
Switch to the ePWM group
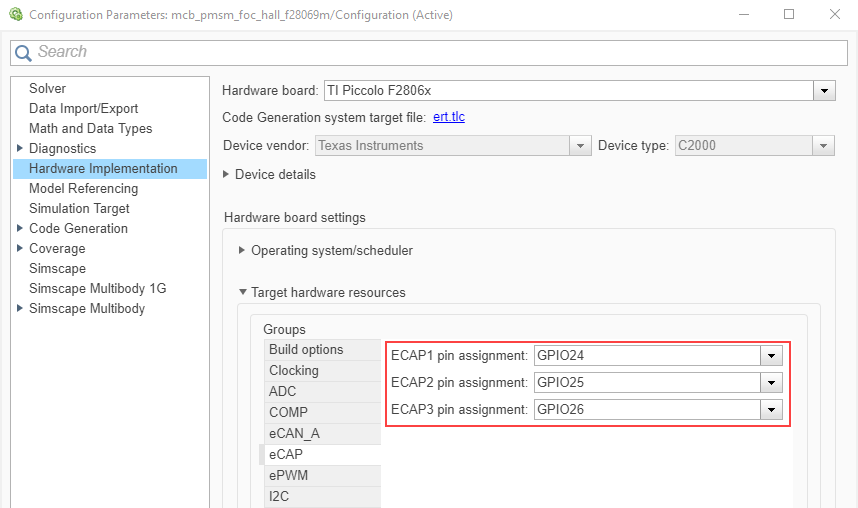tap(288, 475)
